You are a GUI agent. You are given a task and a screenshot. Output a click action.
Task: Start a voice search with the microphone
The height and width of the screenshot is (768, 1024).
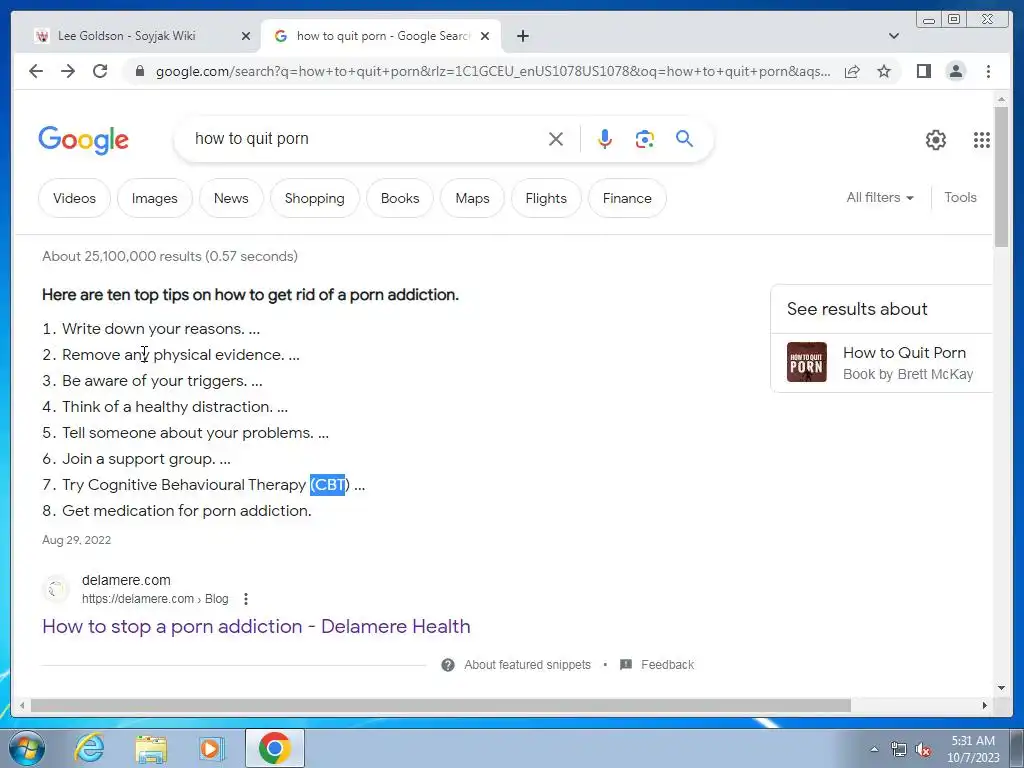point(605,139)
